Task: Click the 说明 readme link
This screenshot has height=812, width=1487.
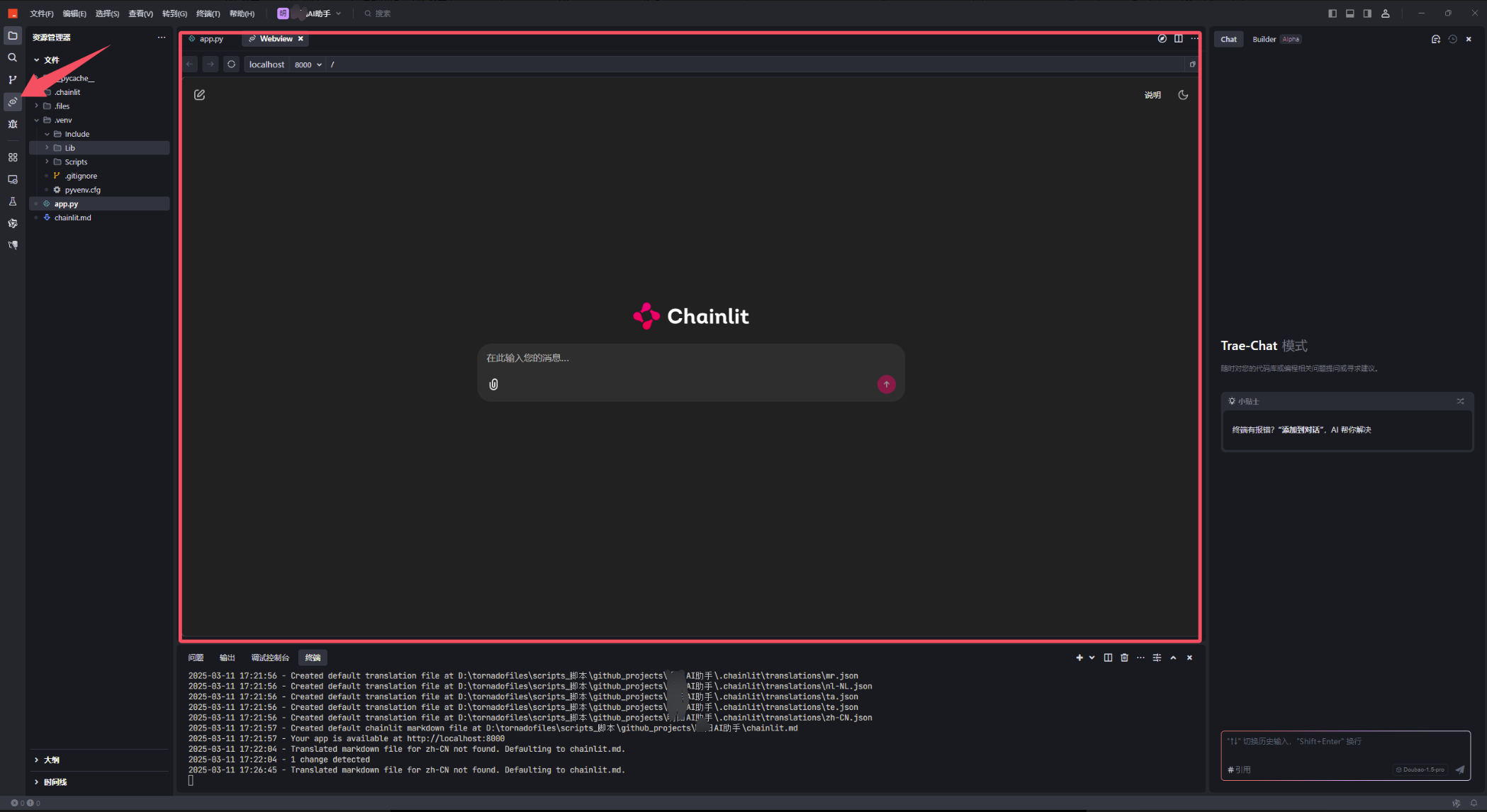Action: 1152,95
